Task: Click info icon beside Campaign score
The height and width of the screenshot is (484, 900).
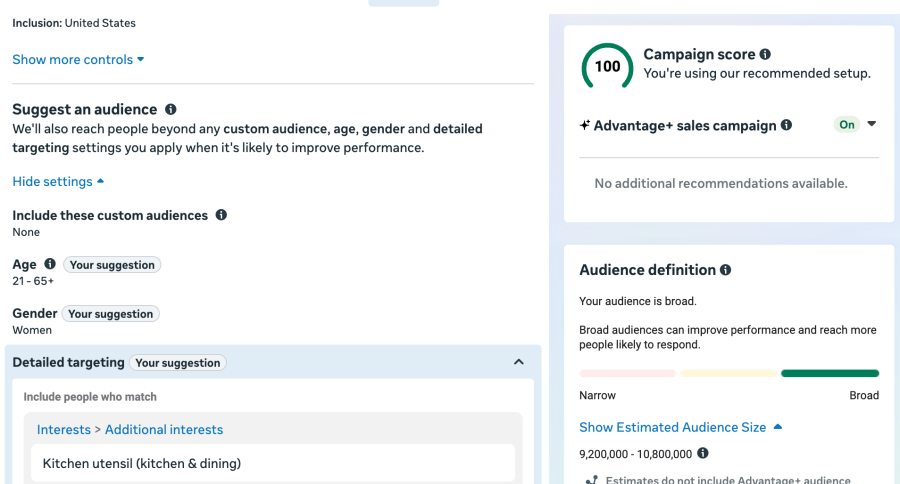Action: (x=765, y=55)
